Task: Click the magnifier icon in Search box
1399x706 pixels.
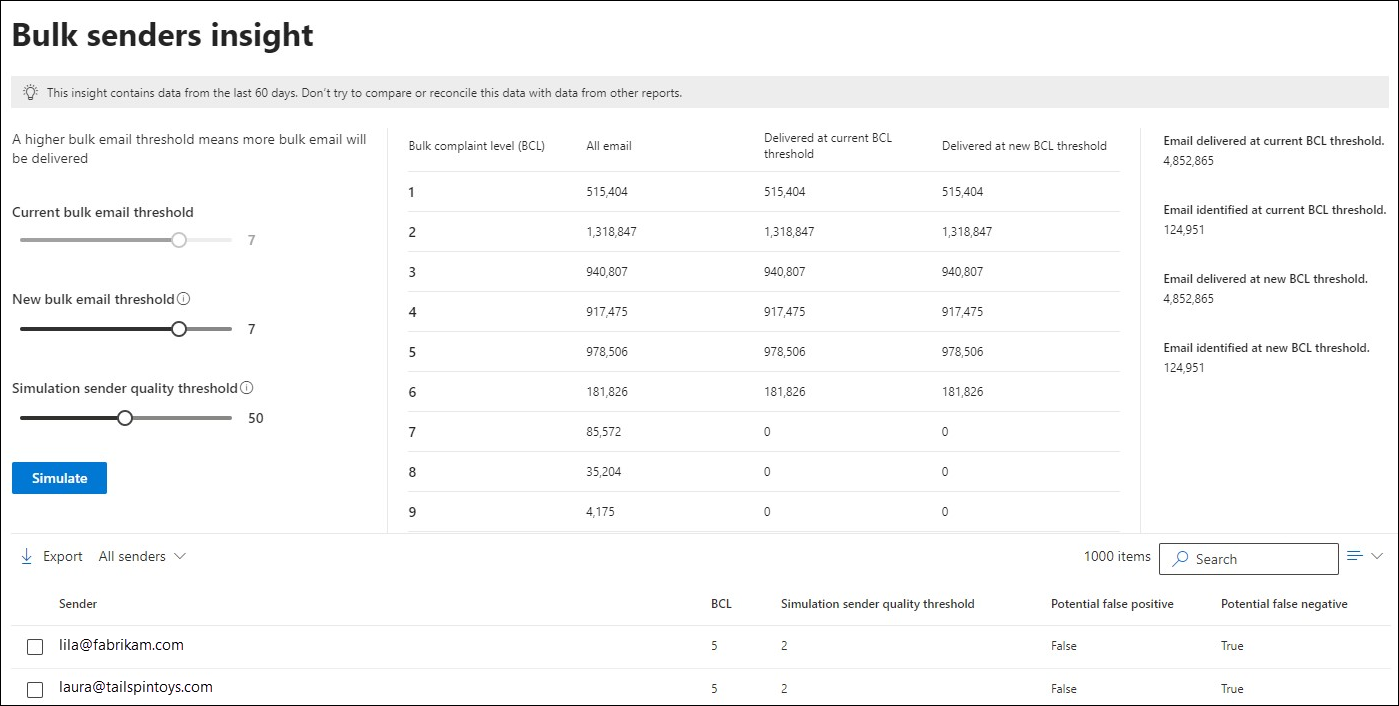Action: (1181, 559)
